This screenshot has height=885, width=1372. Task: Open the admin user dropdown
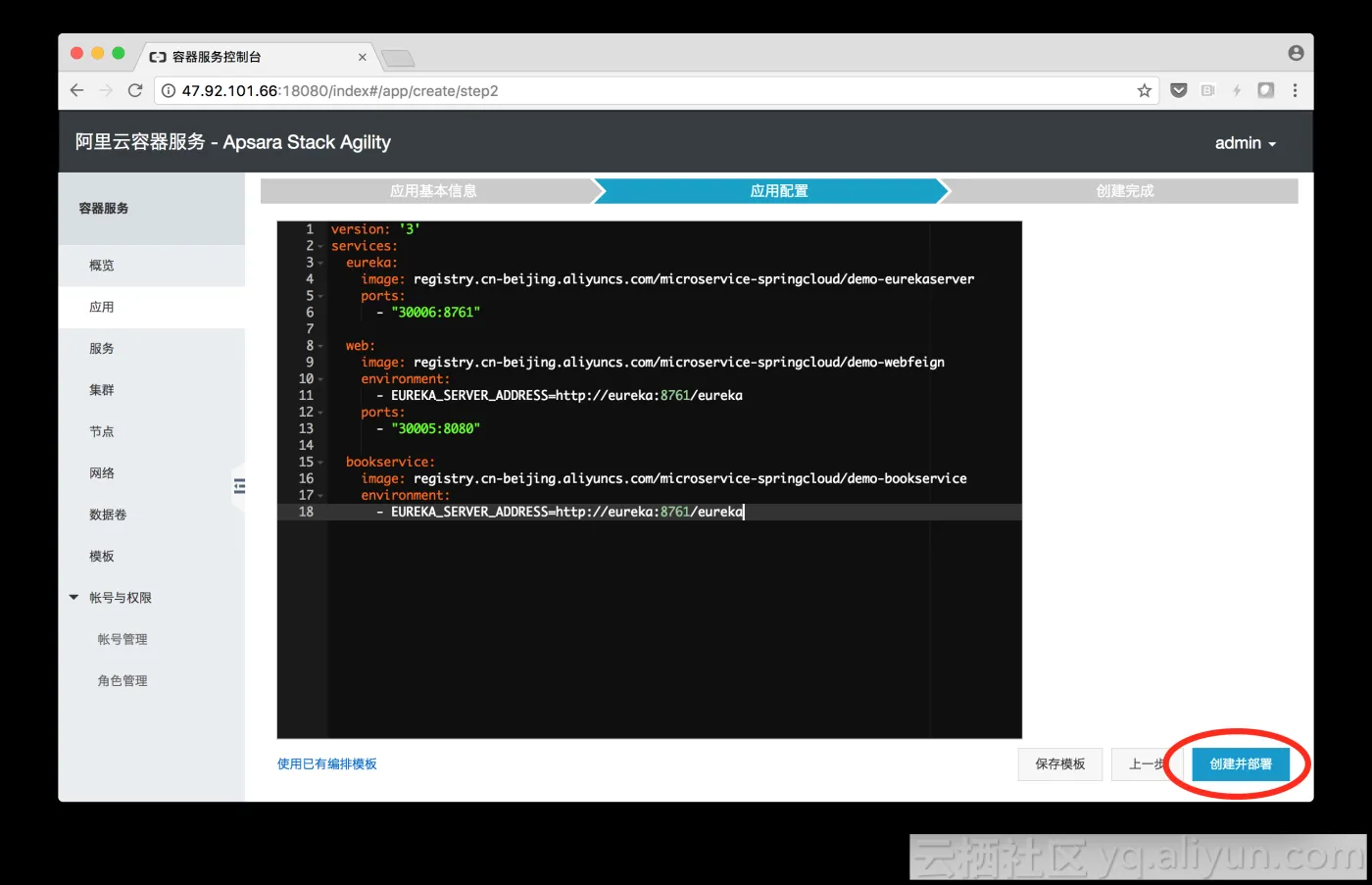point(1246,143)
